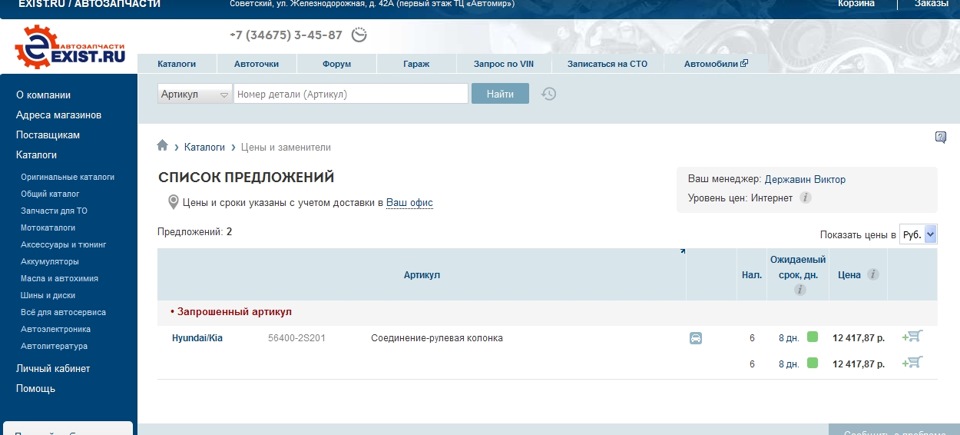The image size is (960, 435).
Task: Click the part number input field
Action: pos(351,94)
